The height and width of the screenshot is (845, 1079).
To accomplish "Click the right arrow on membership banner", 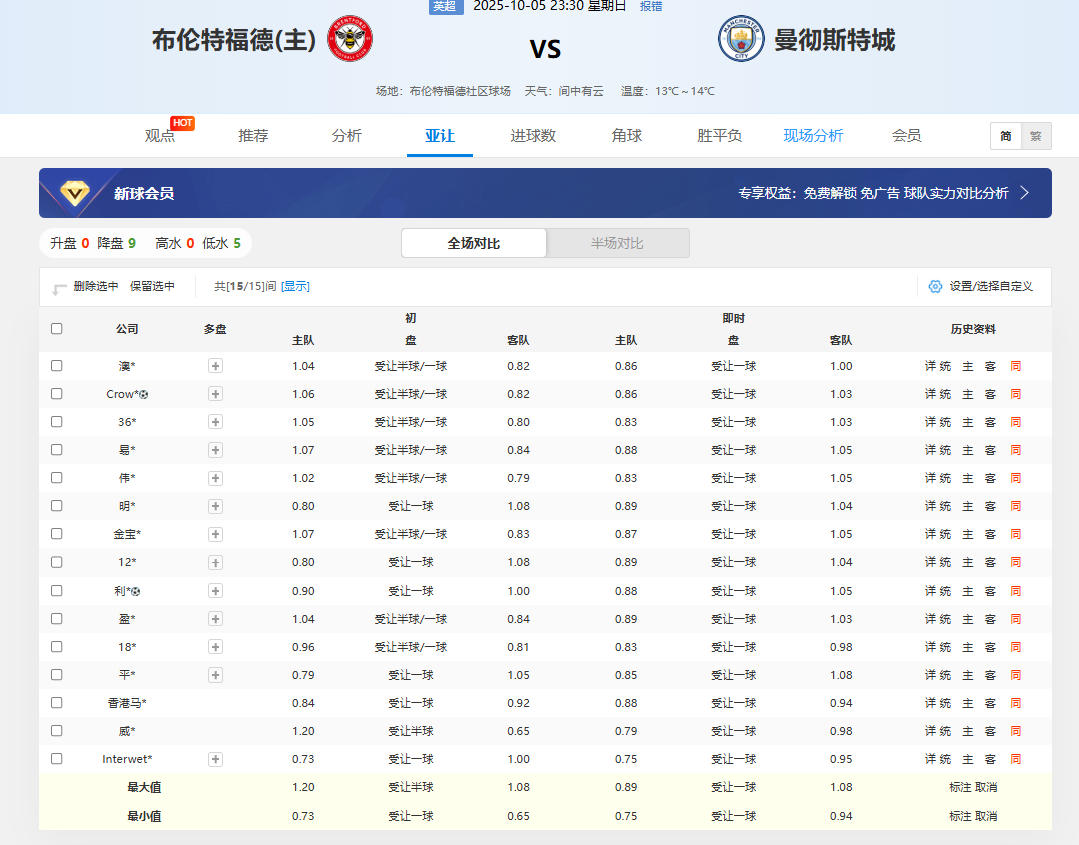I will (x=1024, y=193).
